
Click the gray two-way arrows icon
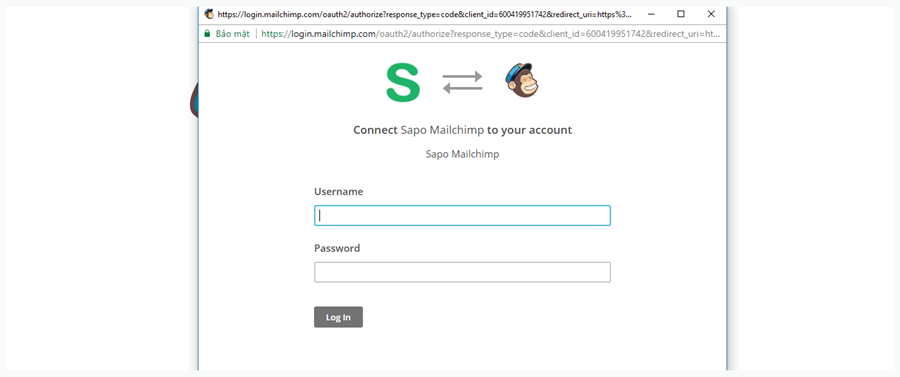point(463,81)
